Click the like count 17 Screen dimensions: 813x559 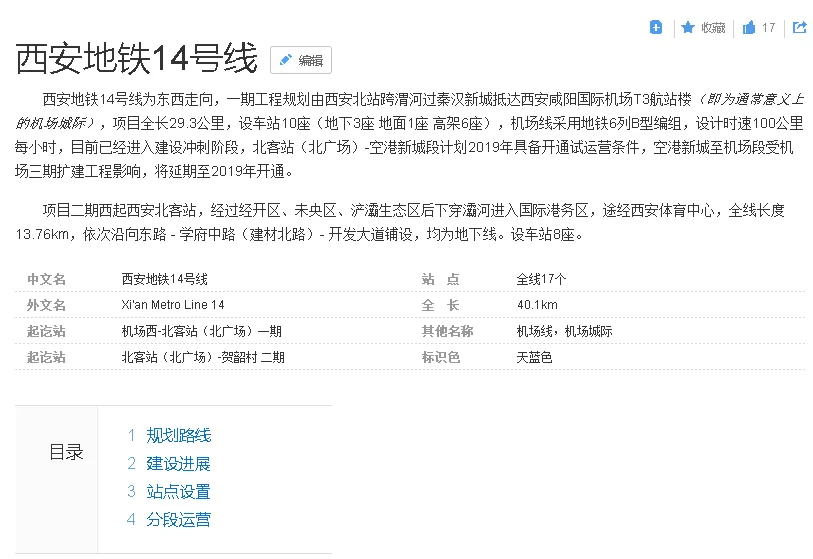(x=768, y=27)
